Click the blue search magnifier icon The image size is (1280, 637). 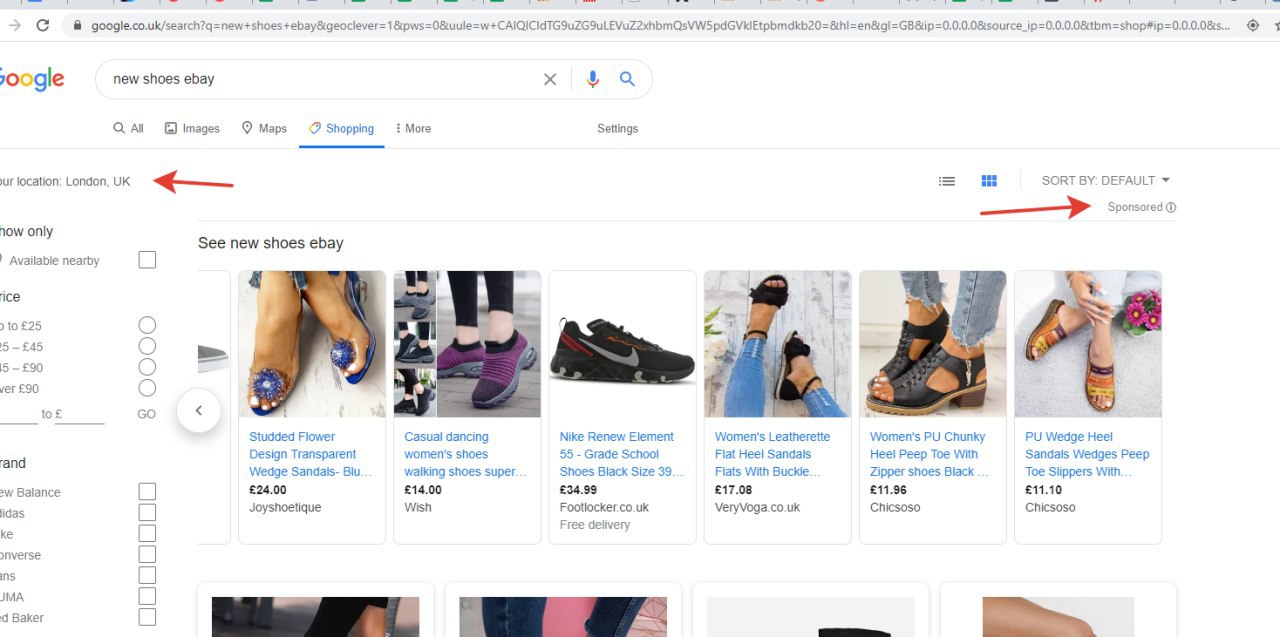pyautogui.click(x=627, y=79)
